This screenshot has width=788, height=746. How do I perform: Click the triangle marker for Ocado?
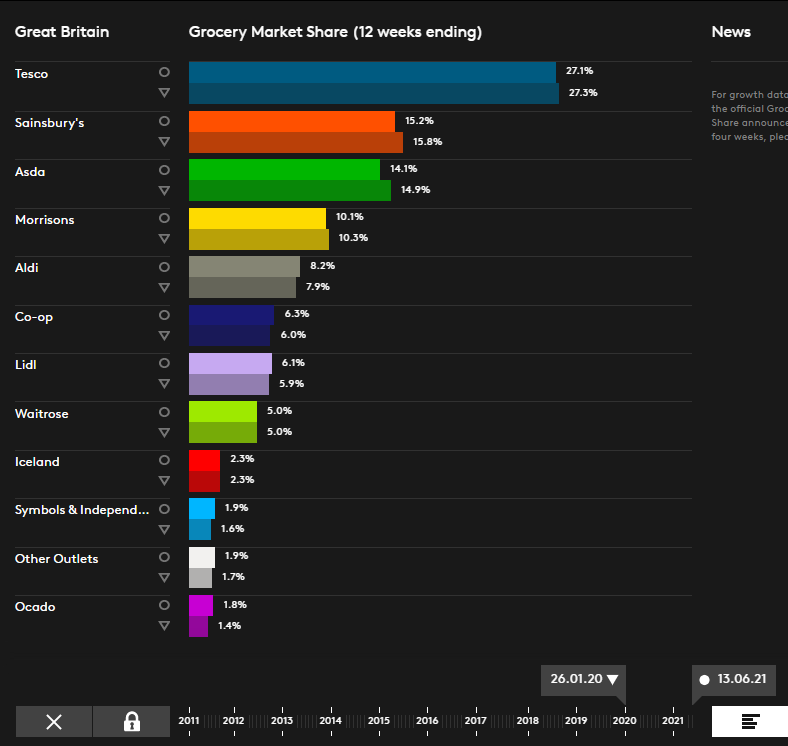click(164, 626)
